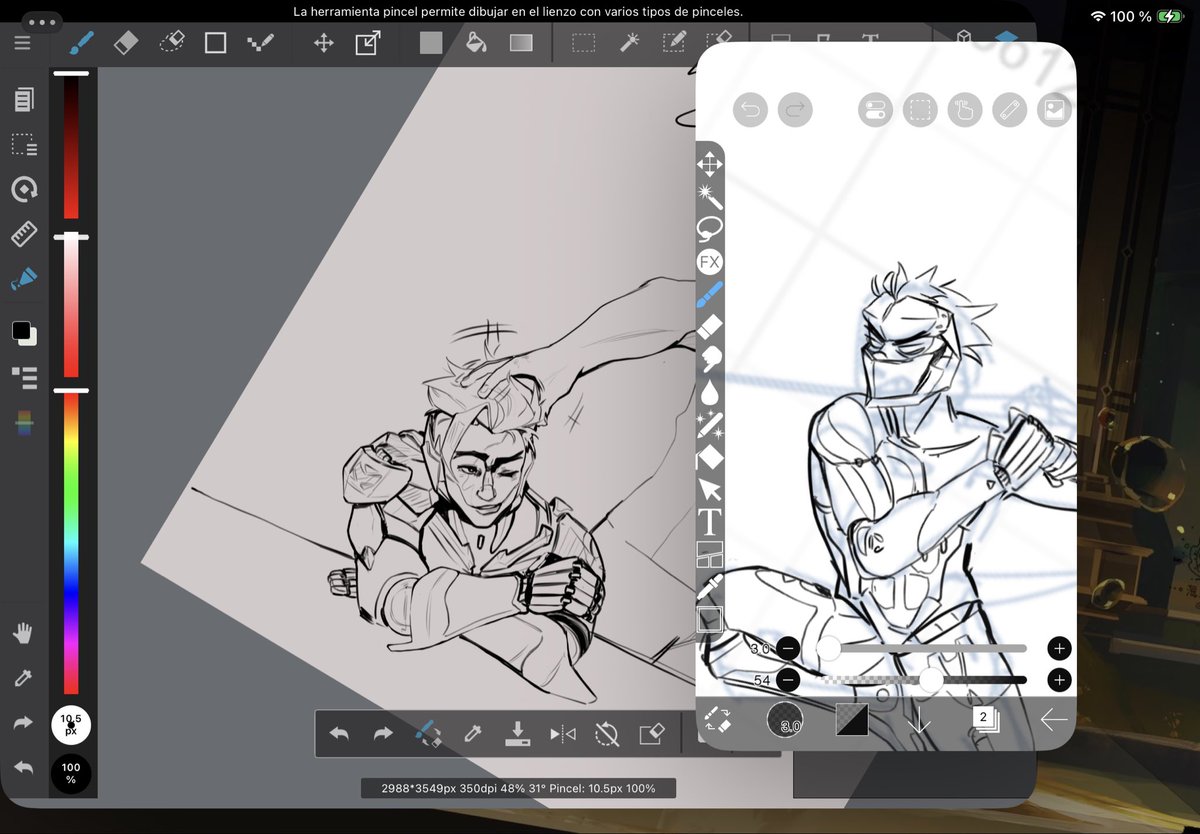The height and width of the screenshot is (834, 1200).
Task: Open the layers list icon in MediBang sidebar
Action: pyautogui.click(x=24, y=377)
